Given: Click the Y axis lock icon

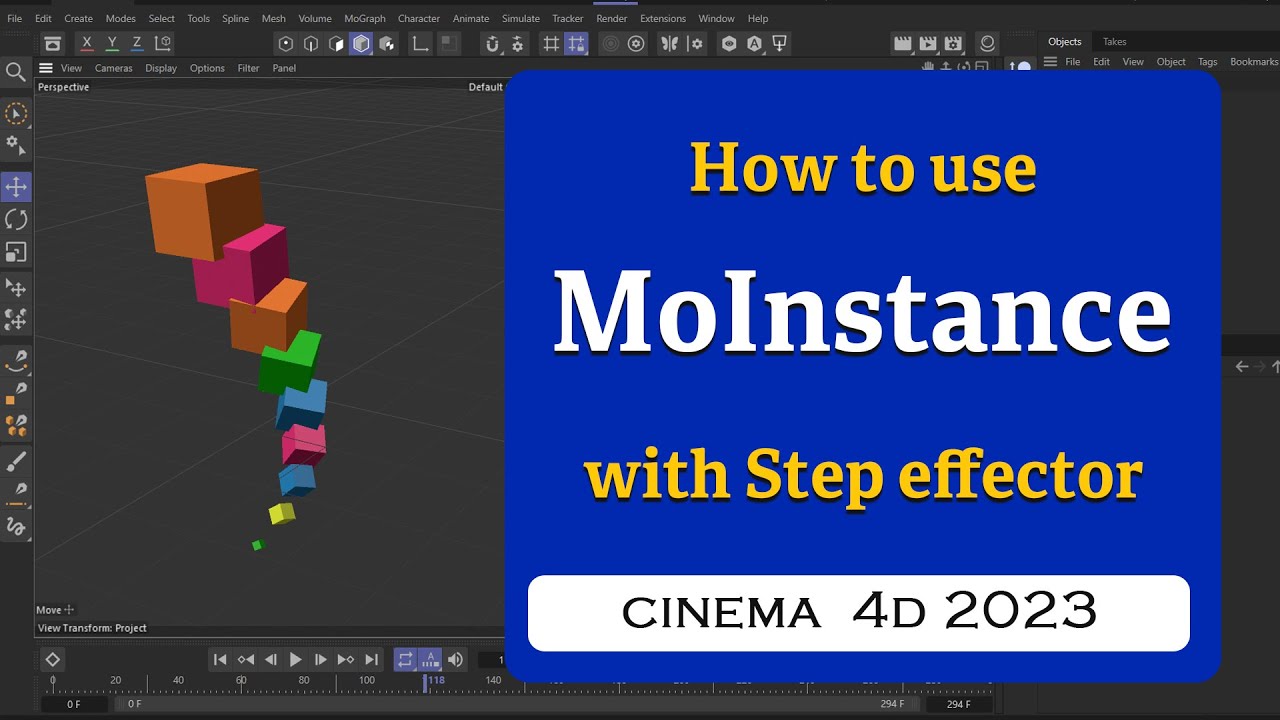Looking at the screenshot, I should click(112, 43).
